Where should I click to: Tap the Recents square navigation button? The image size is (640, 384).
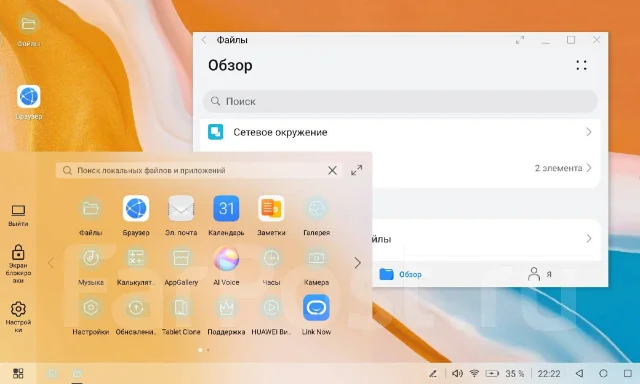click(628, 373)
